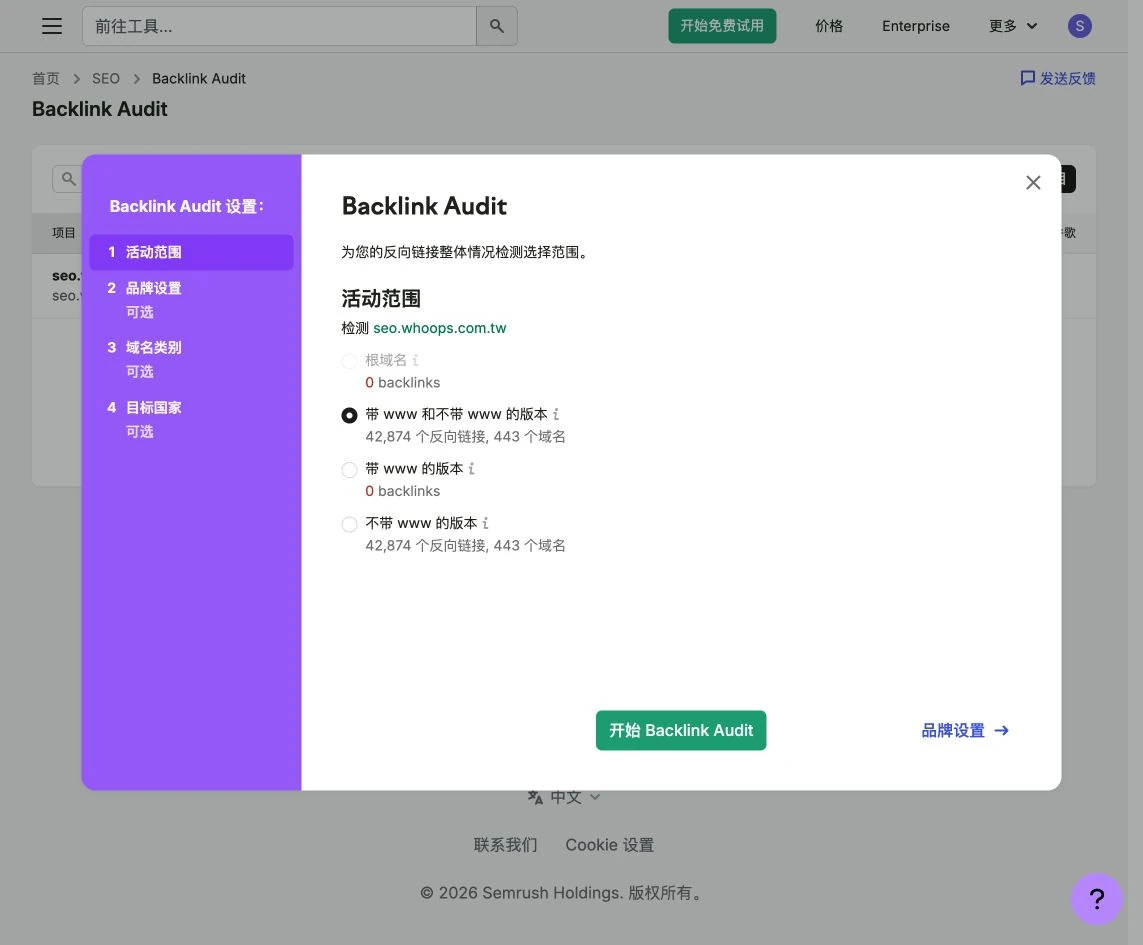
Task: Click the 项目 column header
Action: (x=63, y=233)
